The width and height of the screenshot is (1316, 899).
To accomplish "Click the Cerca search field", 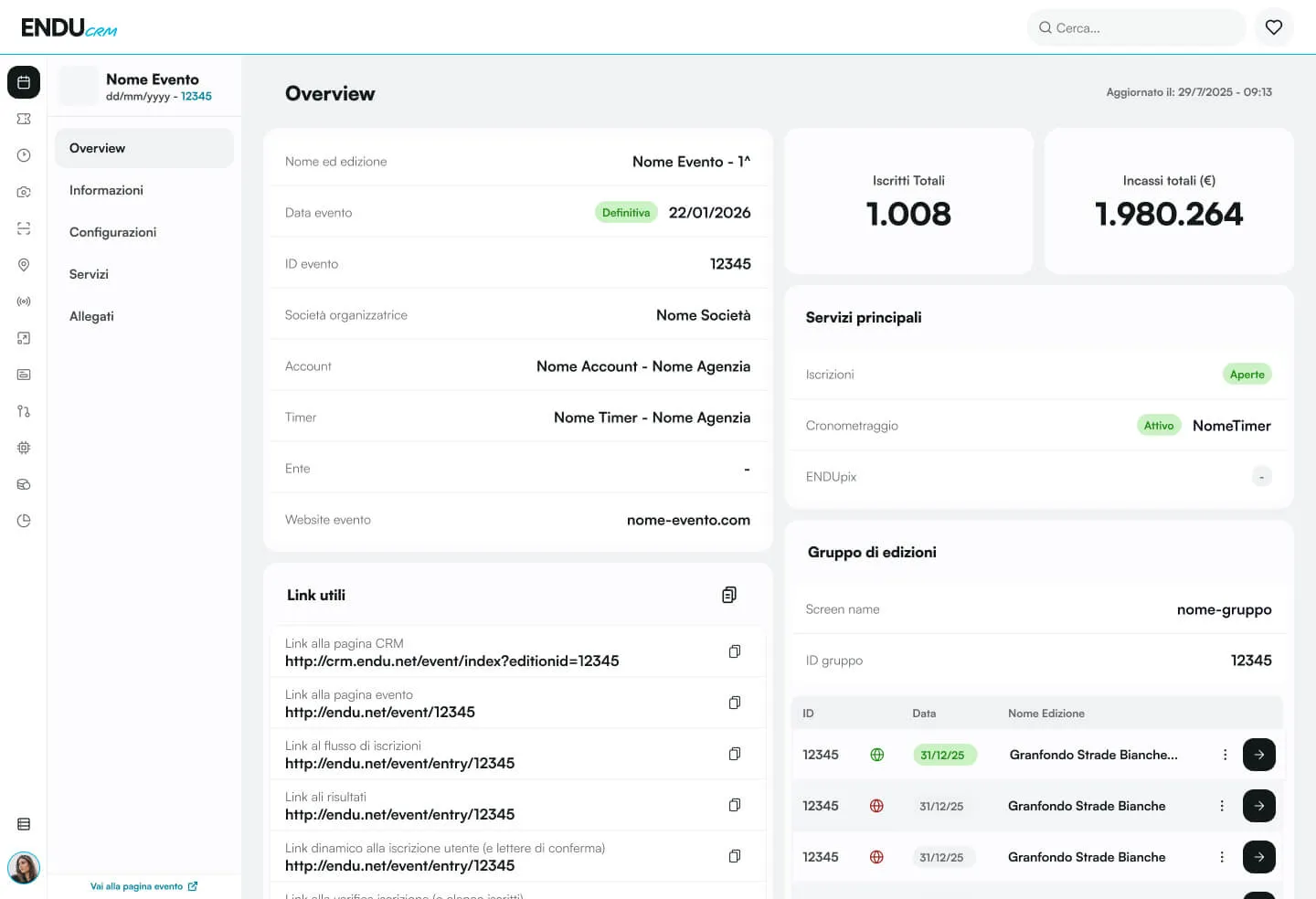I will 1137,27.
